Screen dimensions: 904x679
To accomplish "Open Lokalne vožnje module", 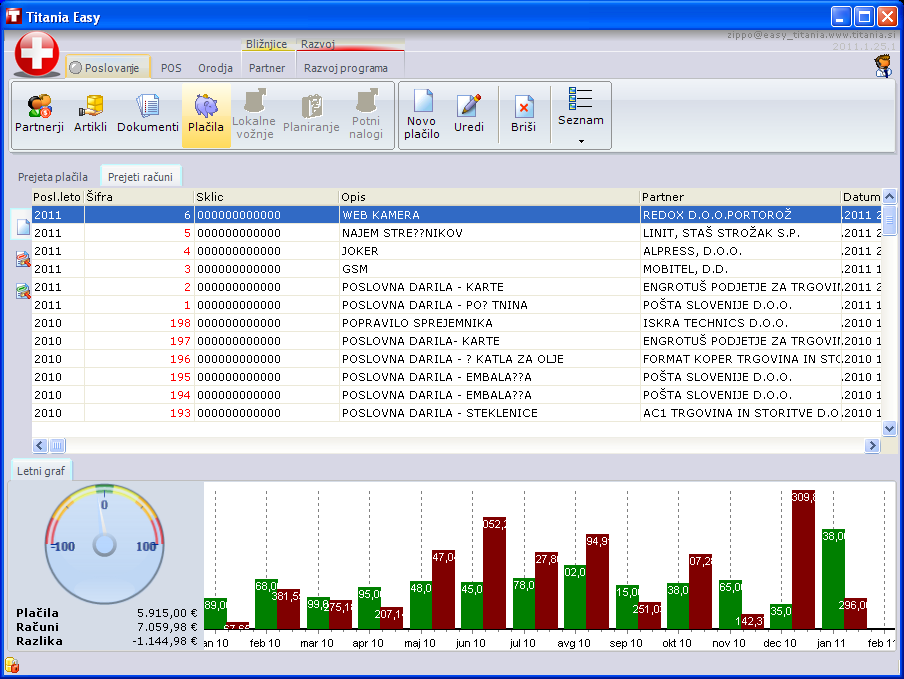I will click(254, 115).
